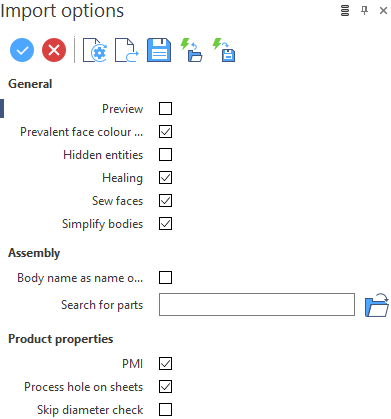Click the Search for parts text field
The width and height of the screenshot is (391, 419).
pyautogui.click(x=257, y=305)
